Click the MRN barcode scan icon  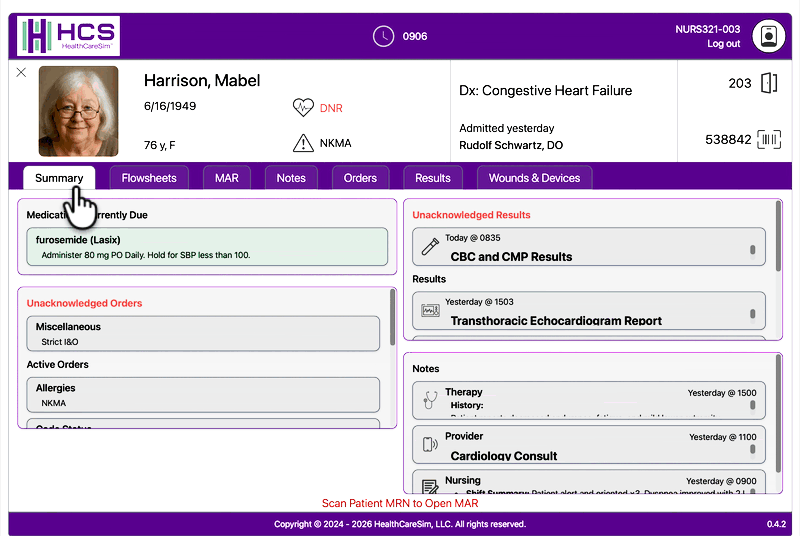pyautogui.click(x=768, y=140)
